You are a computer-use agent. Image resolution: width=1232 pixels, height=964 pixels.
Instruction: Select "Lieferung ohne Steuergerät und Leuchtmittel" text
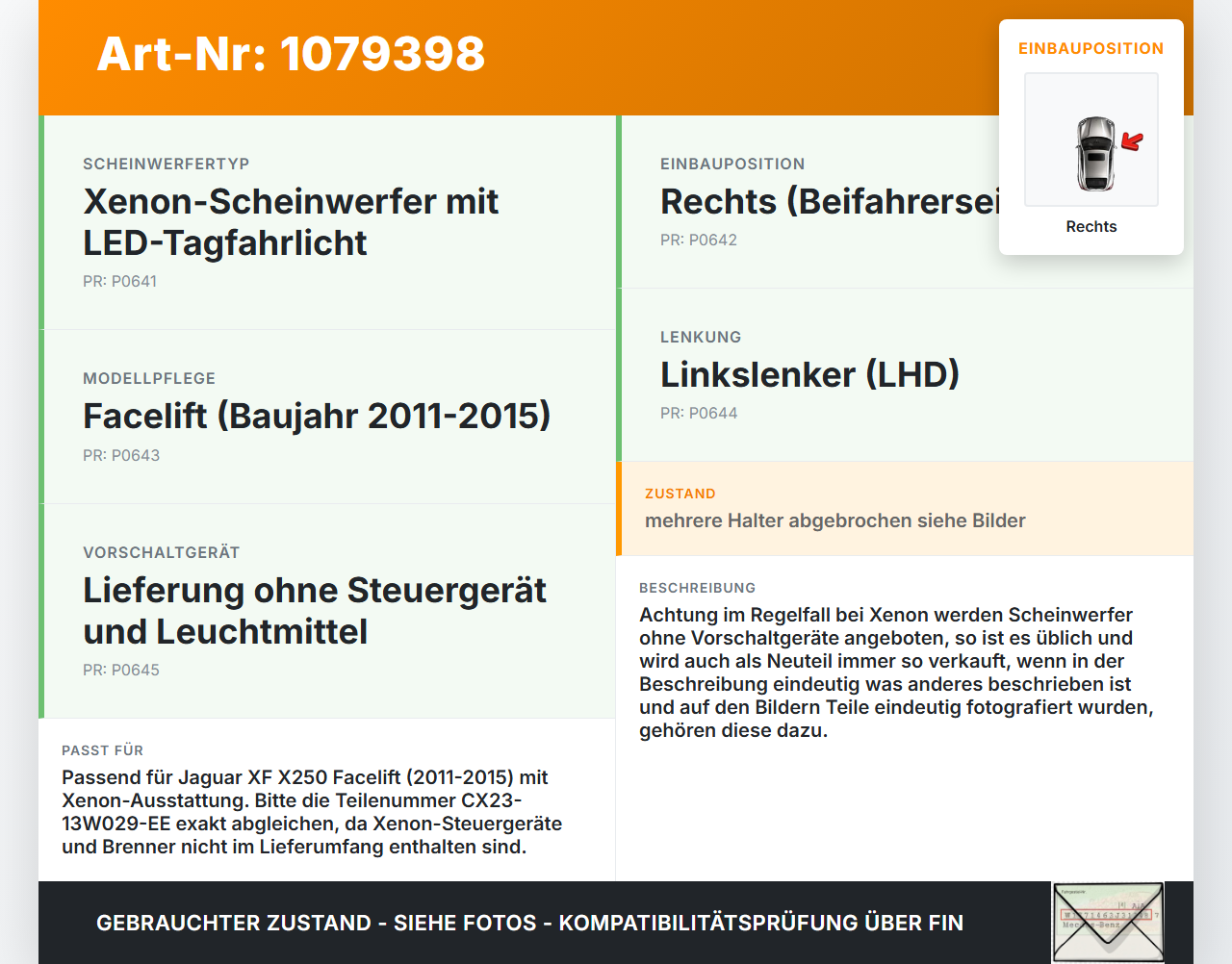click(x=315, y=611)
